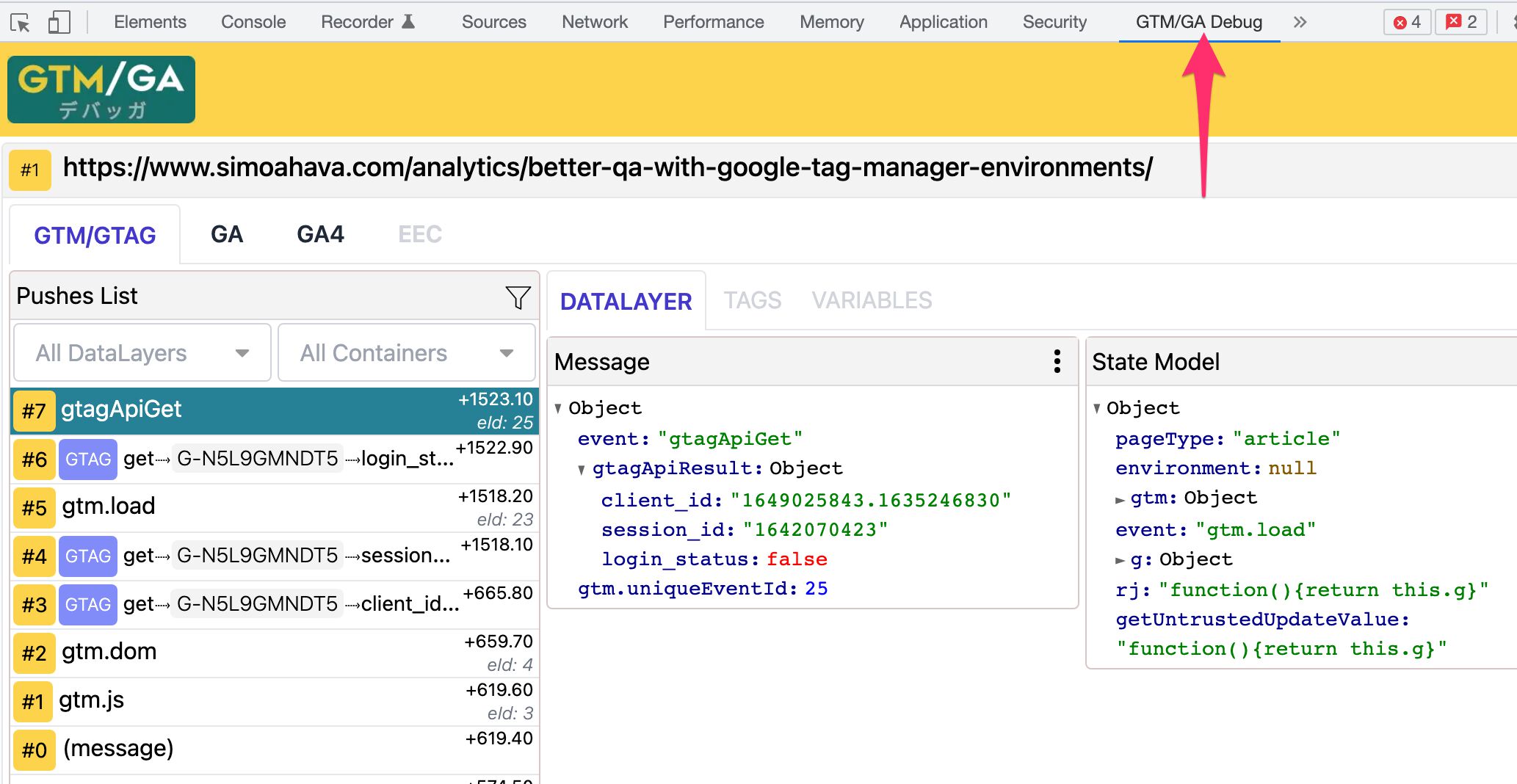
Task: Open the Issues counter showing 2
Action: click(1460, 21)
